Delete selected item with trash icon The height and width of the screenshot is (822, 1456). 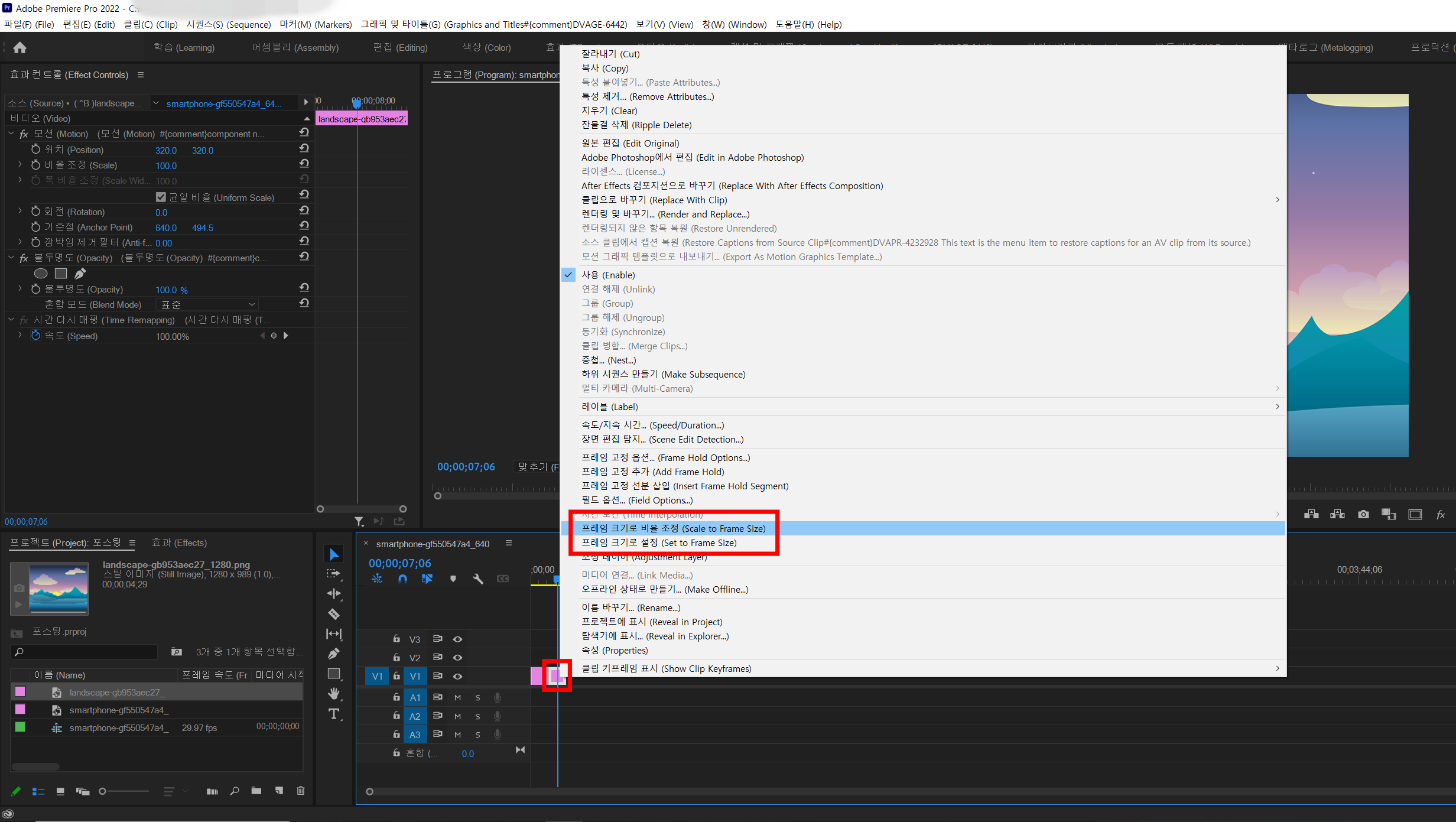[300, 791]
